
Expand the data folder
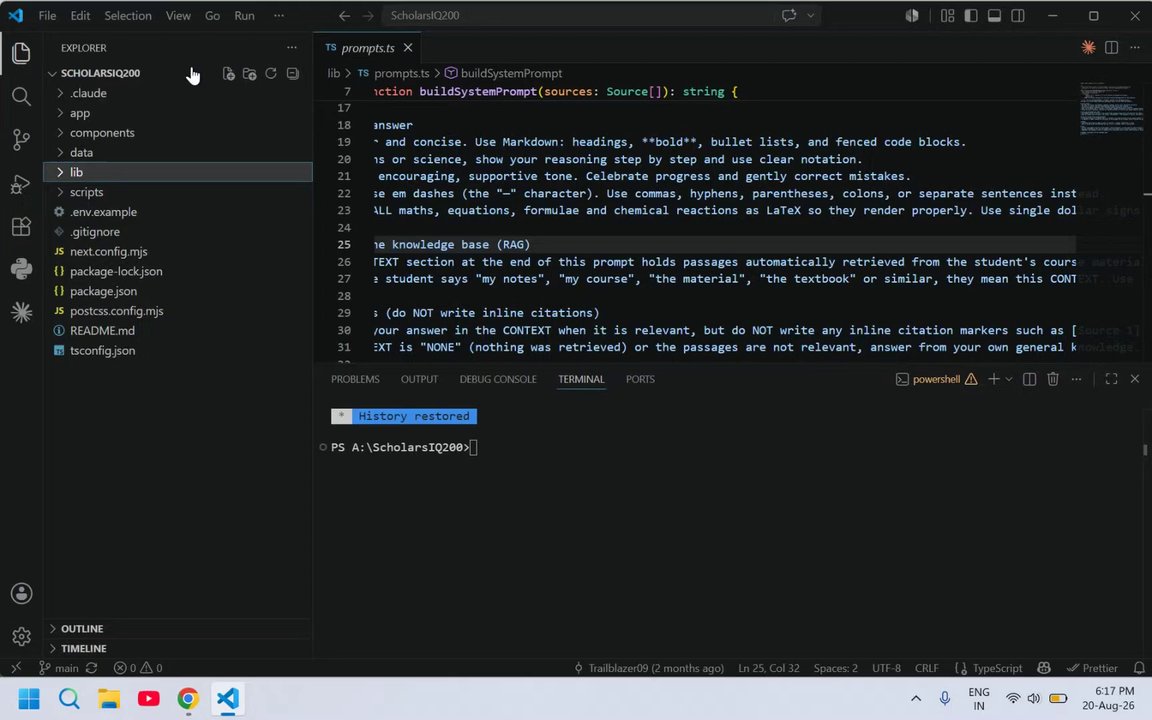click(x=60, y=153)
